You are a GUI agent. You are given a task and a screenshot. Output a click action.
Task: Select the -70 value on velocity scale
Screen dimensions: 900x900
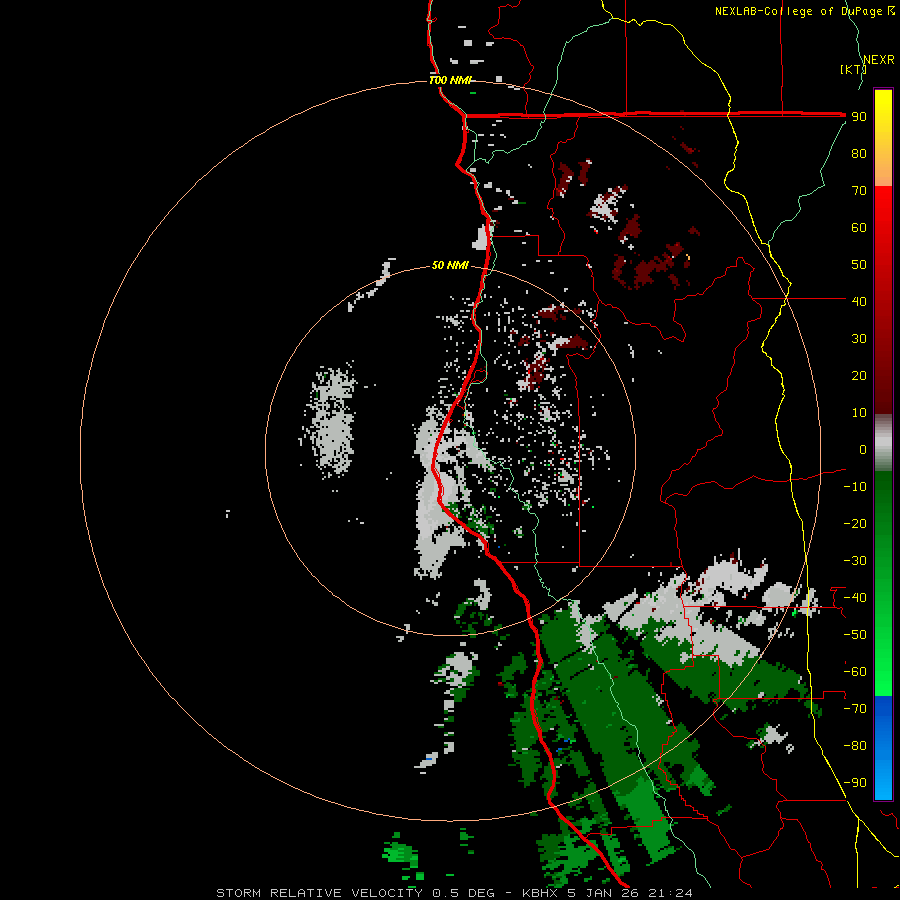tap(855, 708)
